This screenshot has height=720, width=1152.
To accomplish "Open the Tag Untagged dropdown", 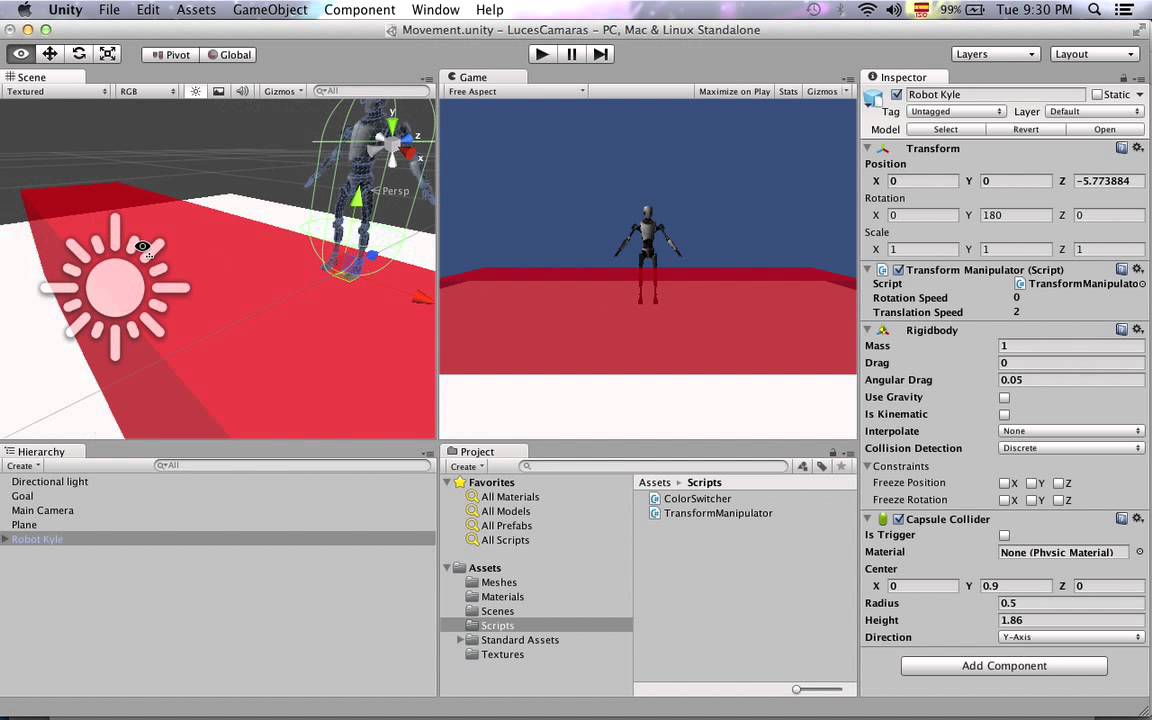I will 956,112.
